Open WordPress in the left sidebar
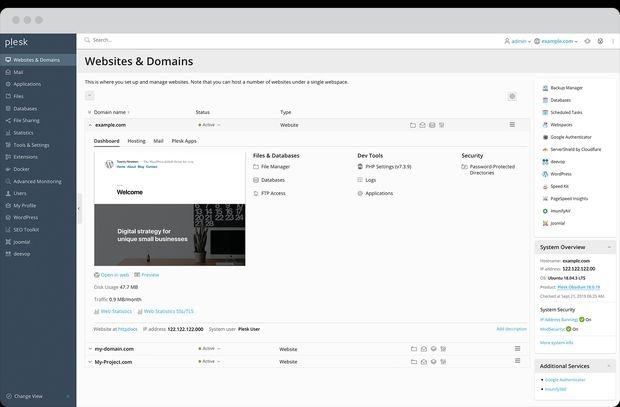Viewport: 620px width, 407px height. point(25,217)
